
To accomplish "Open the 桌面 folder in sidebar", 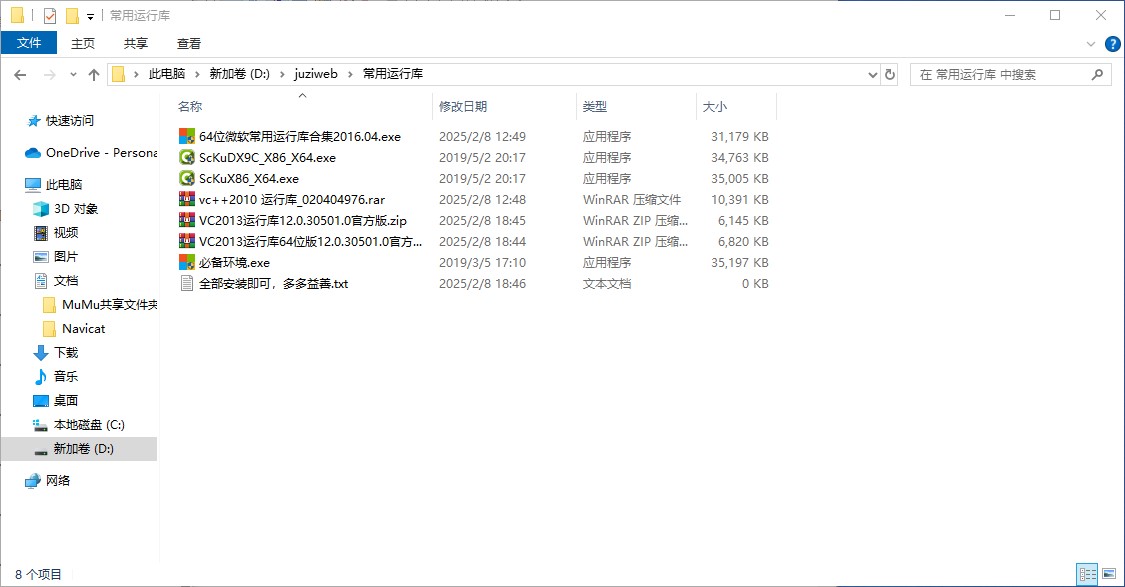I will (x=56, y=400).
